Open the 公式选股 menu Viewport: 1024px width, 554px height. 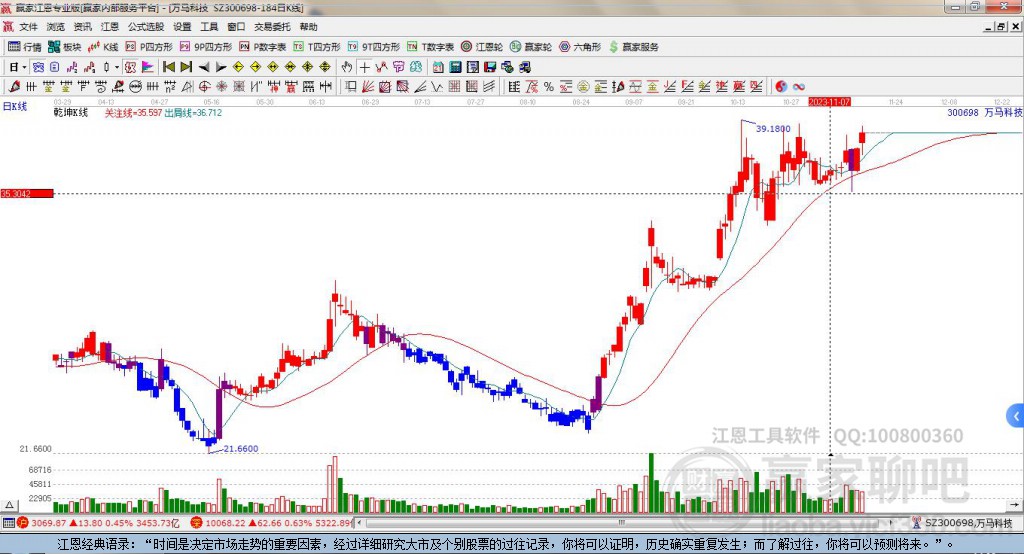click(146, 27)
